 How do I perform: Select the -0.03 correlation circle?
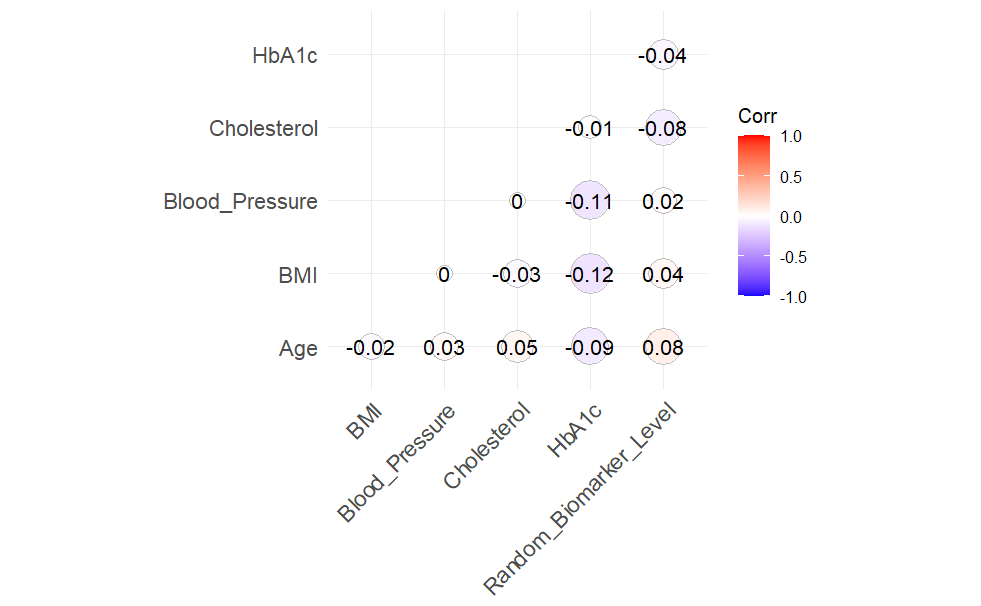(x=516, y=274)
